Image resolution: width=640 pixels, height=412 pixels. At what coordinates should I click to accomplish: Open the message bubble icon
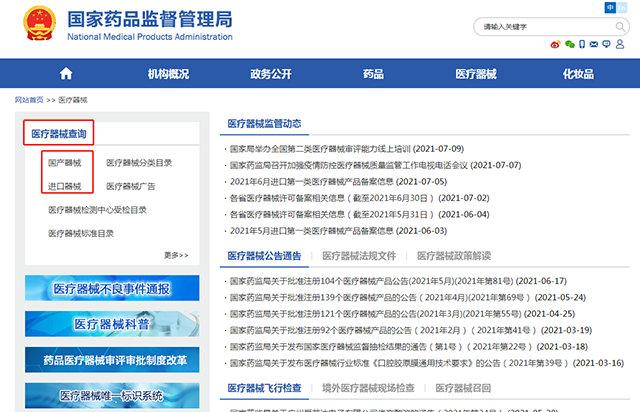(x=607, y=44)
